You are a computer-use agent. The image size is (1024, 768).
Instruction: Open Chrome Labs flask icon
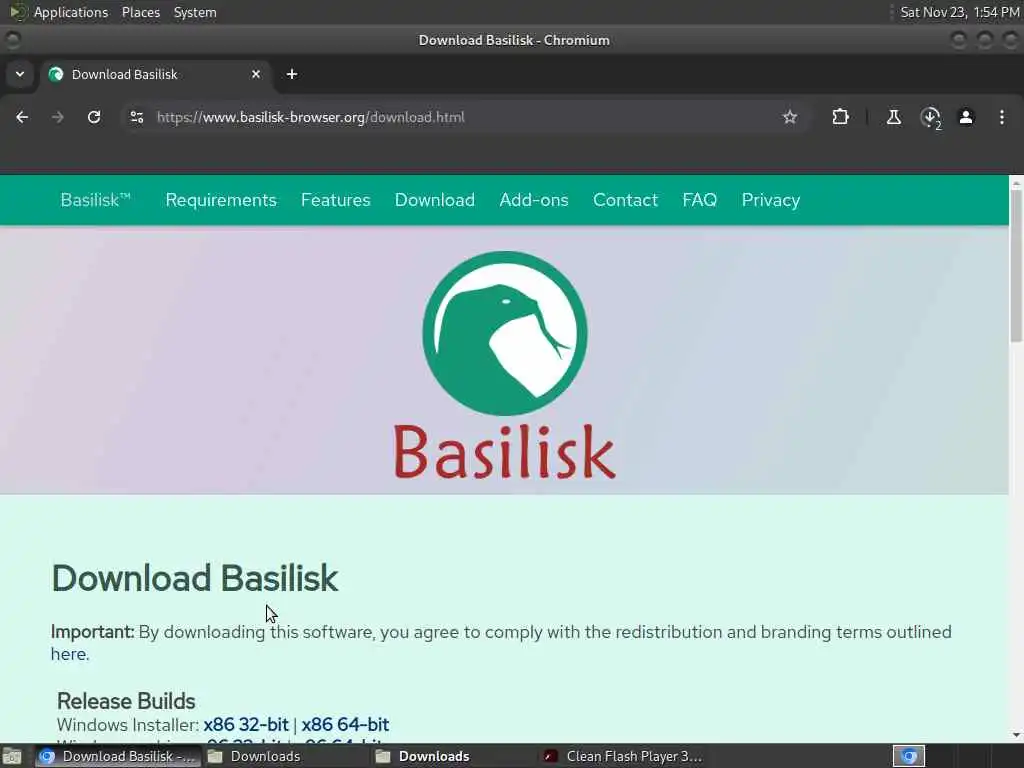(893, 117)
